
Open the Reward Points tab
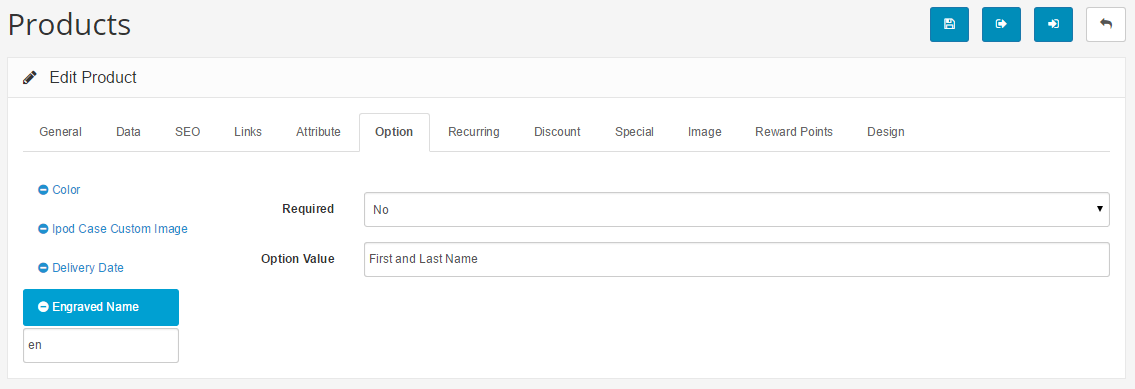pyautogui.click(x=793, y=132)
